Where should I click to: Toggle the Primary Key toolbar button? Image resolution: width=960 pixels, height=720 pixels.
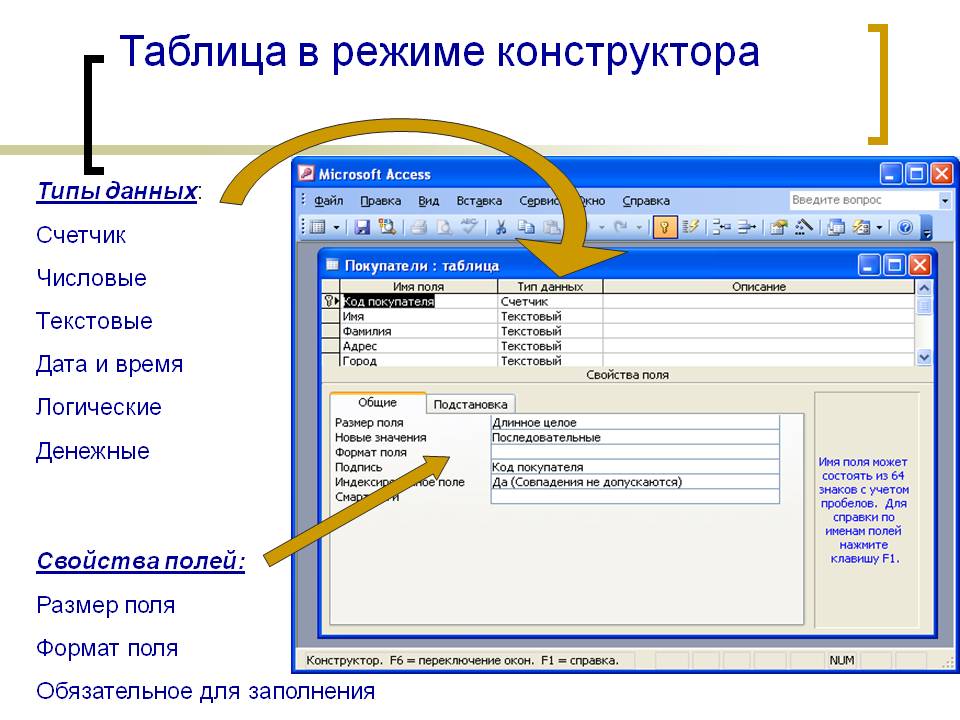(x=663, y=227)
